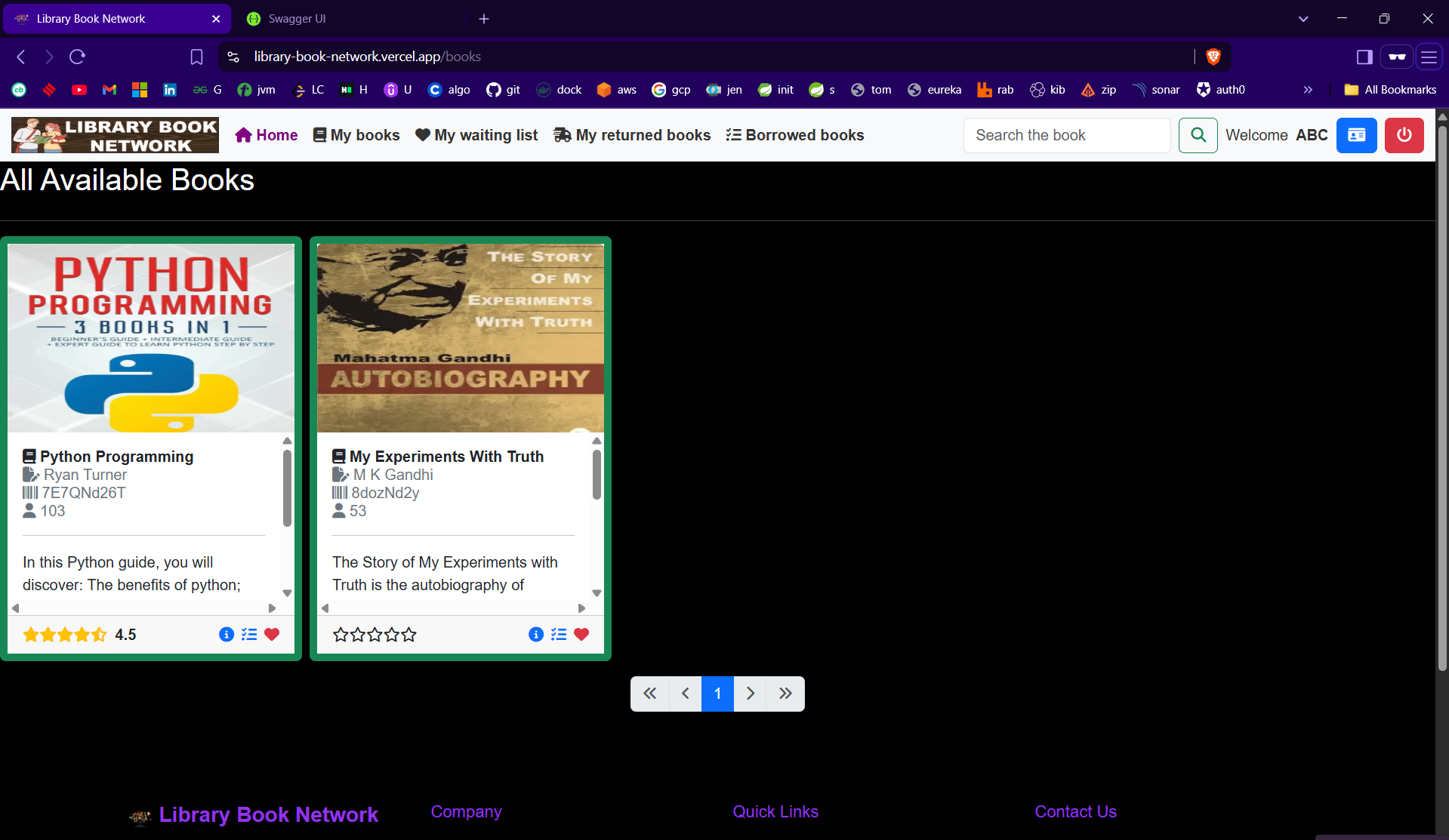Show more bookmarks overflow chevron
Image resolution: width=1449 pixels, height=840 pixels.
1308,90
